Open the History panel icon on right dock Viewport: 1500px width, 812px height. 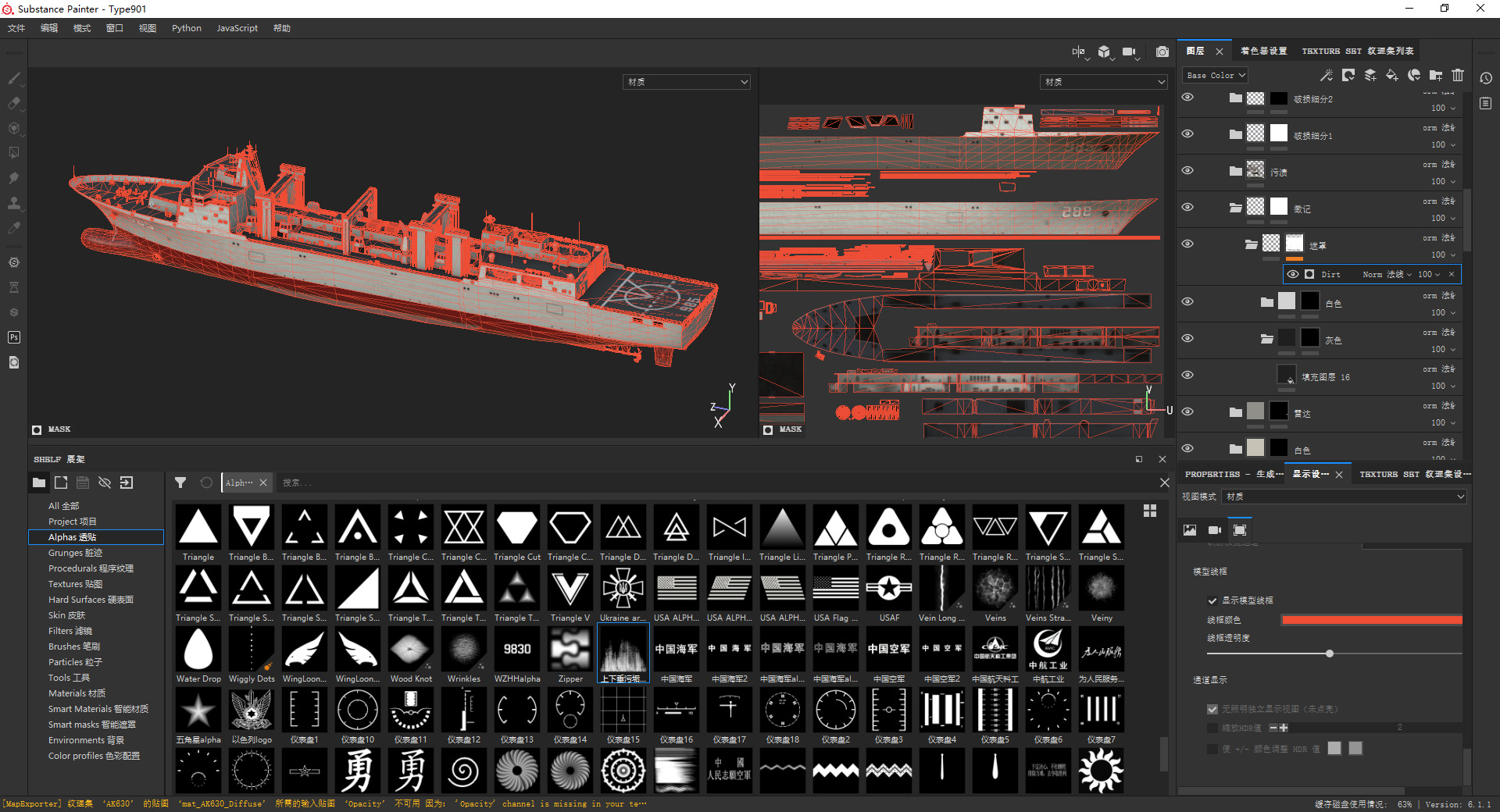(x=1486, y=78)
